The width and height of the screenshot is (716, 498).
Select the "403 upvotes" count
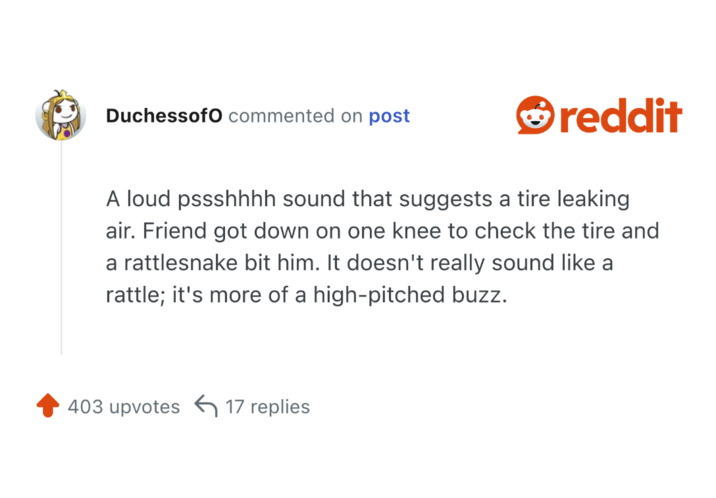click(123, 407)
